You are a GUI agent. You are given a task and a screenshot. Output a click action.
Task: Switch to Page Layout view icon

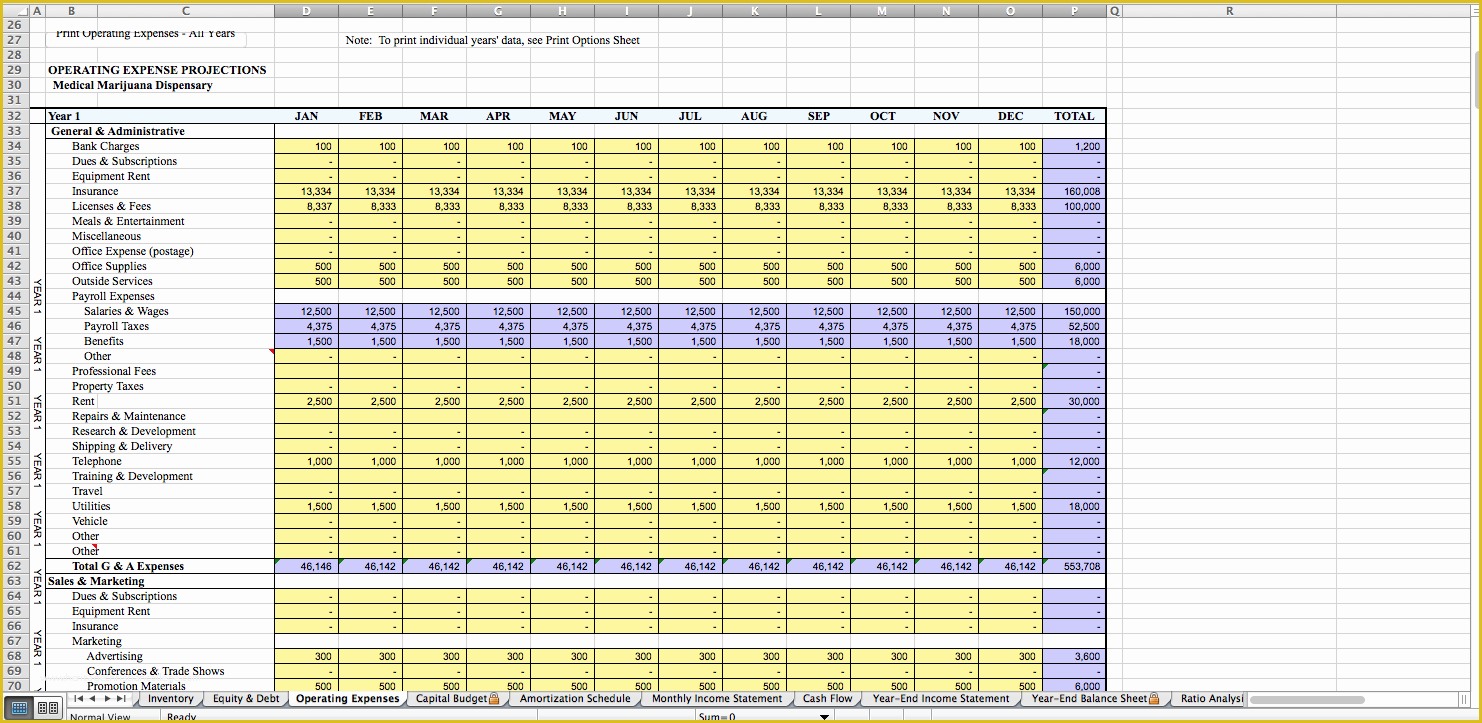(46, 708)
